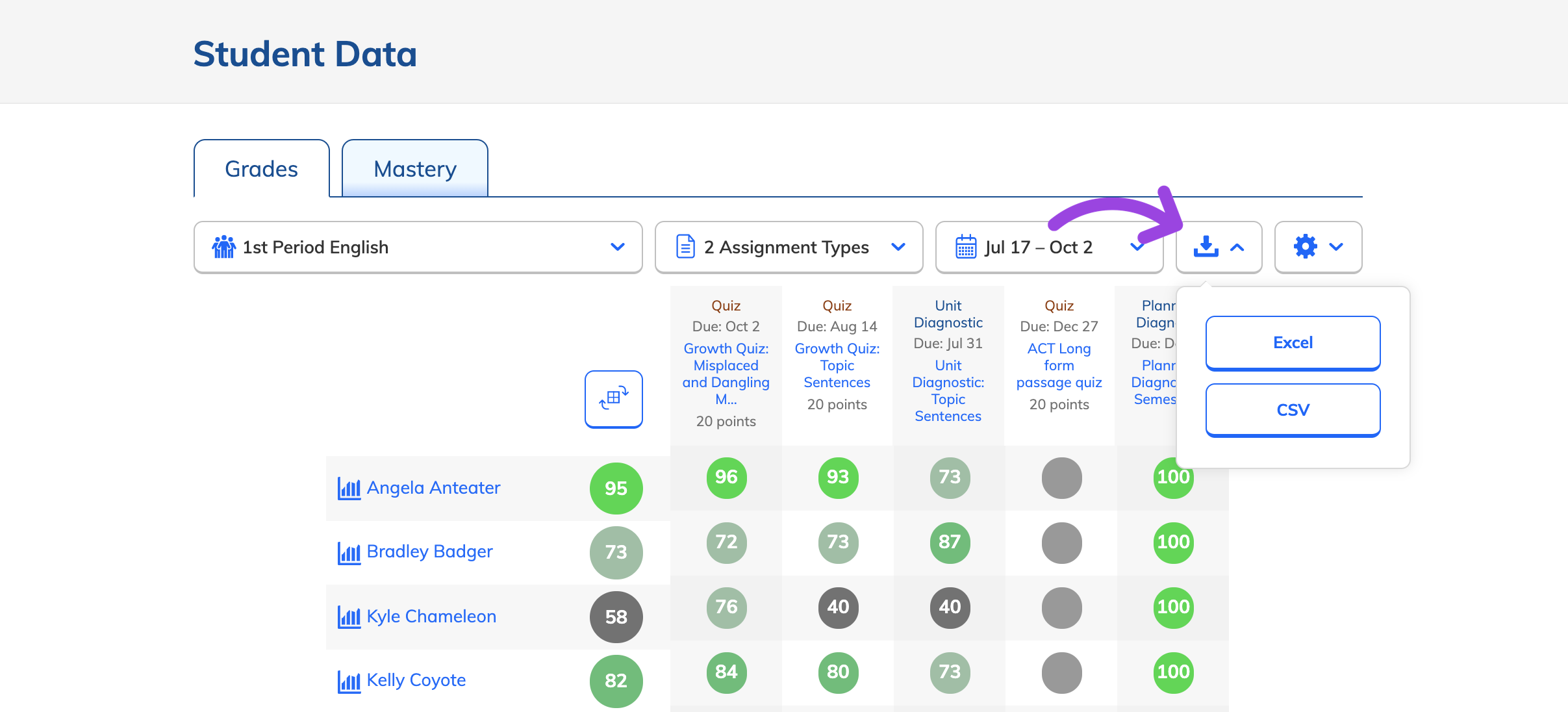Open Angela Anteater's student link
Image resolution: width=1568 pixels, height=712 pixels.
coord(433,488)
